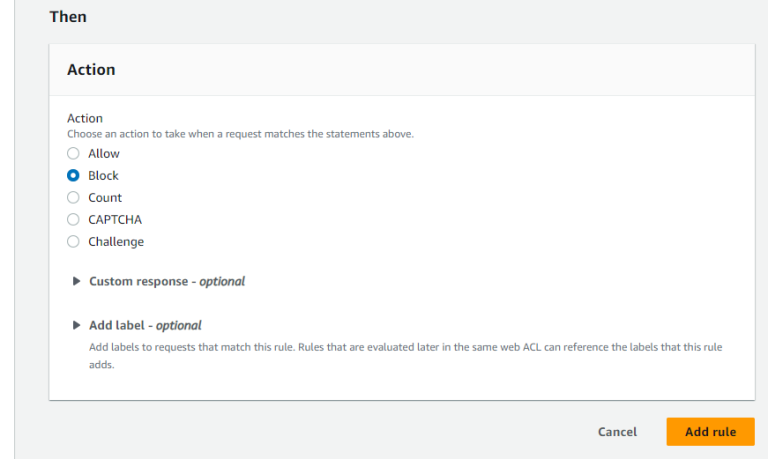Click the Cancel button
768x459 pixels.
[617, 432]
